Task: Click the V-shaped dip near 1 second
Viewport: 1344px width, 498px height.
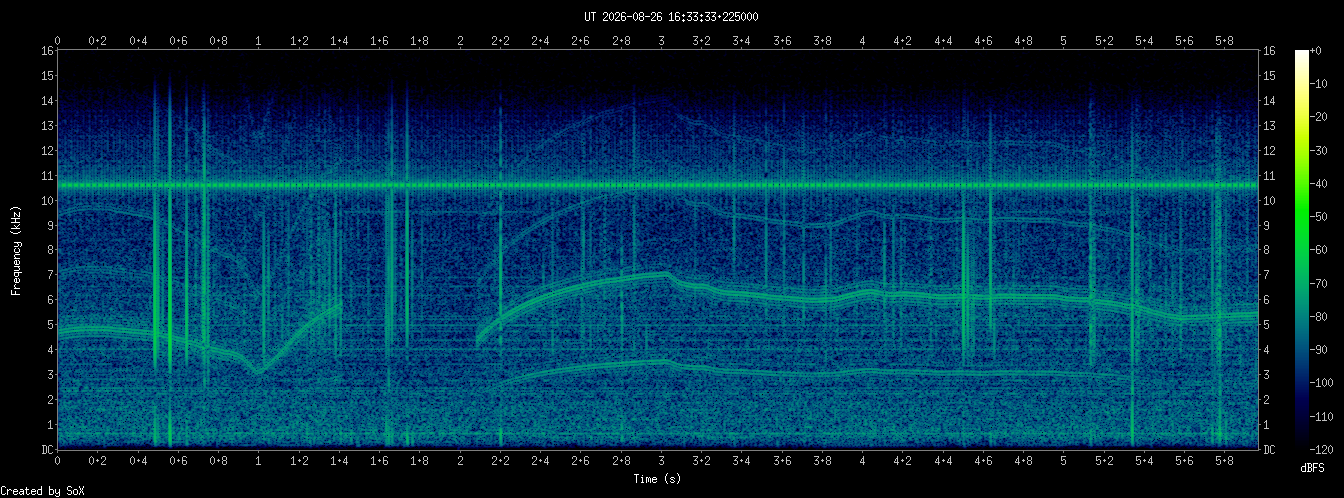Action: (259, 371)
